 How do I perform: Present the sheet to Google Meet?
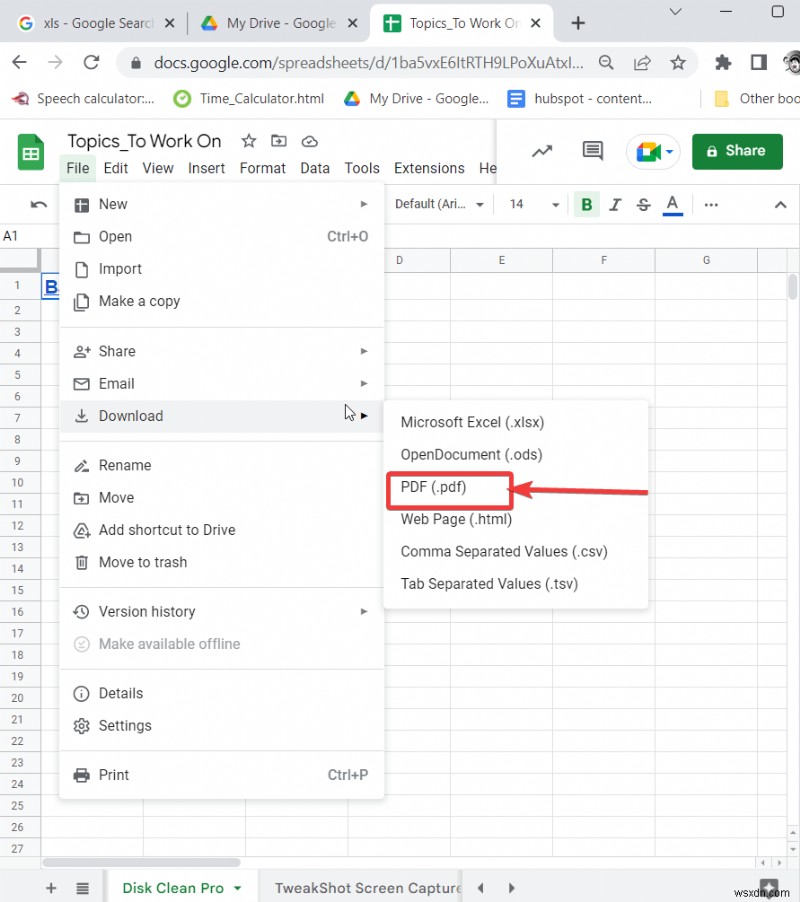click(651, 151)
